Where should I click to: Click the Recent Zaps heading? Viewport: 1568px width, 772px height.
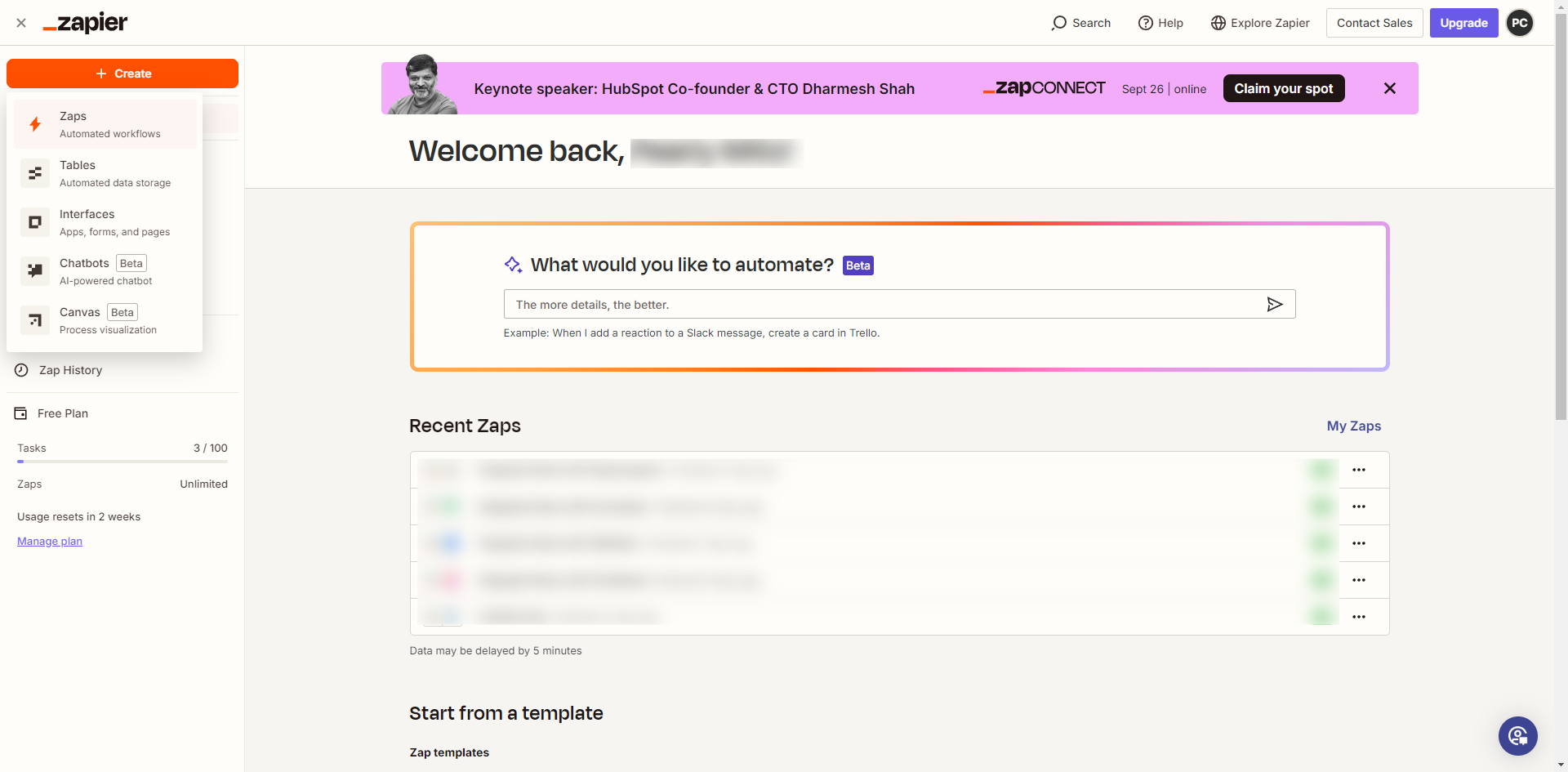(465, 426)
